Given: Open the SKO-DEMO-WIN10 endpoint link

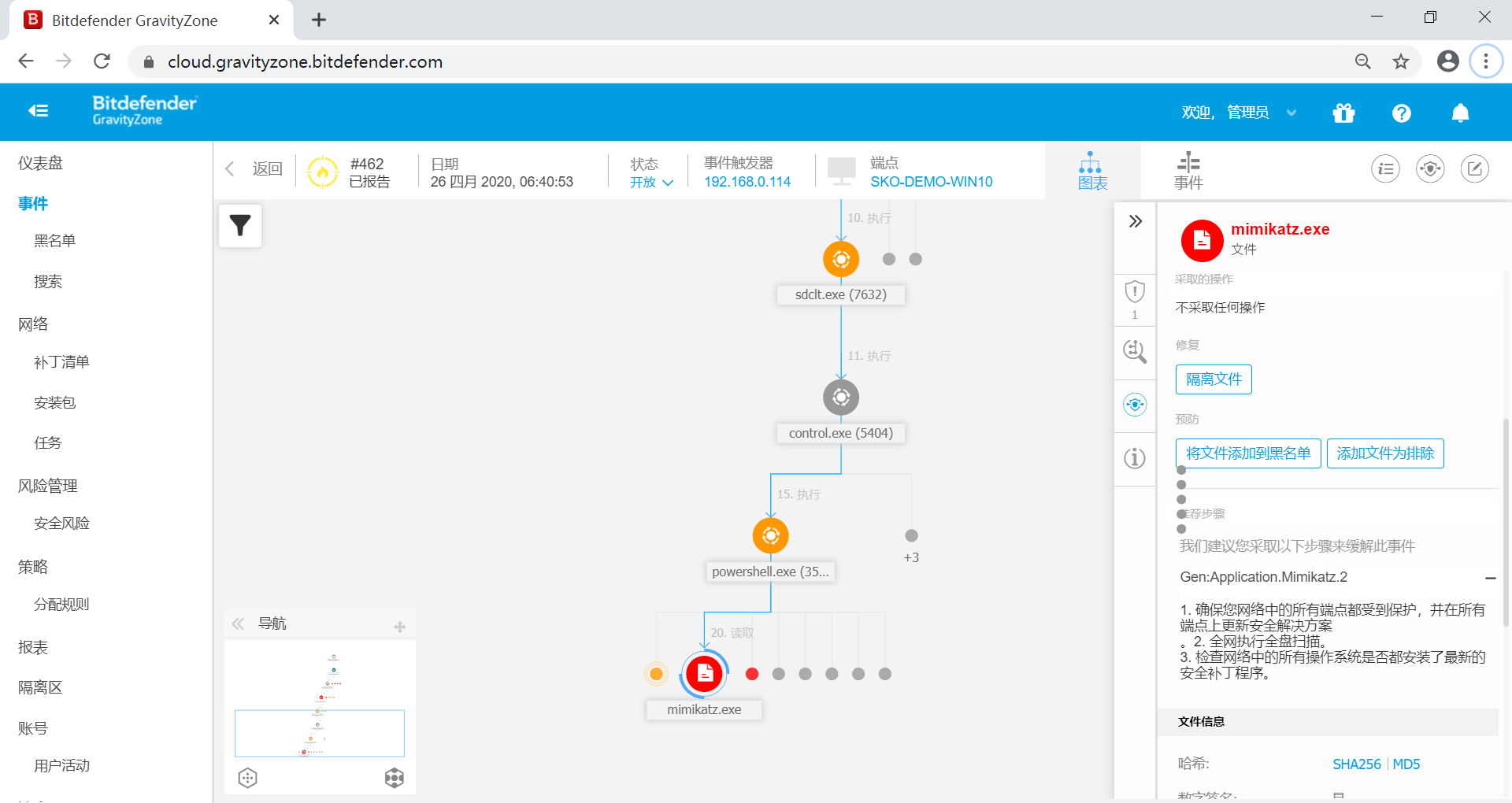Looking at the screenshot, I should coord(932,182).
